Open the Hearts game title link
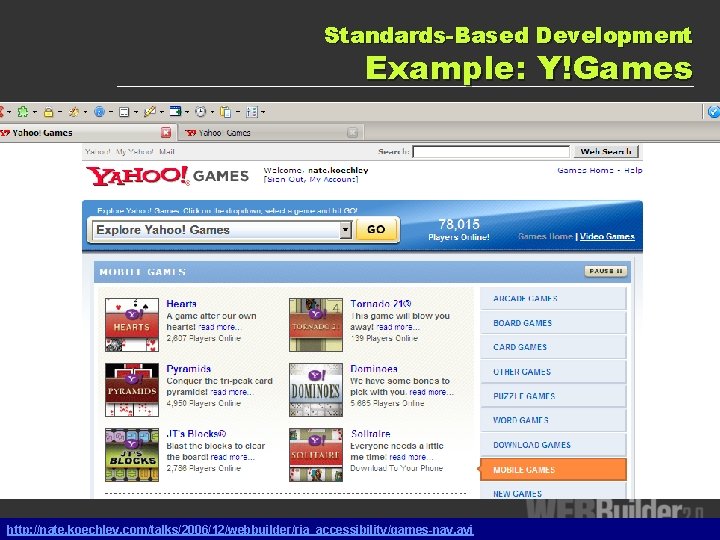Viewport: 720px width, 540px height. (x=181, y=304)
